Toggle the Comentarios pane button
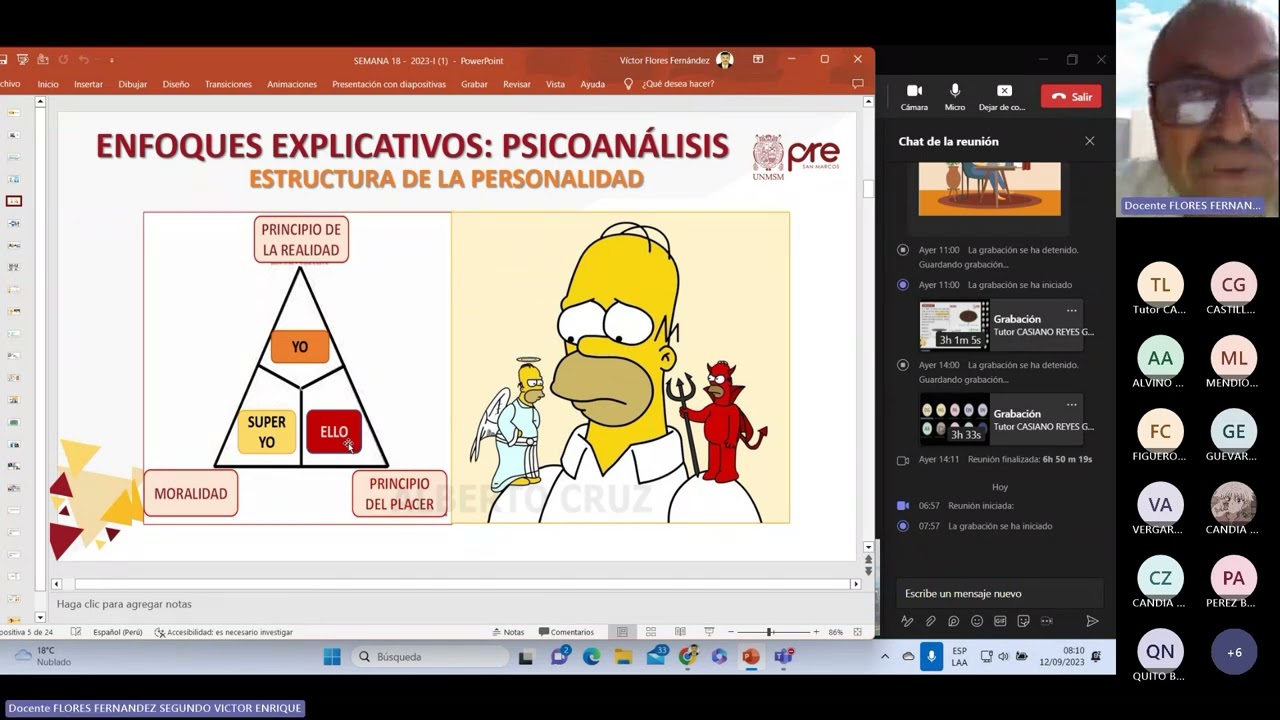 [x=566, y=632]
